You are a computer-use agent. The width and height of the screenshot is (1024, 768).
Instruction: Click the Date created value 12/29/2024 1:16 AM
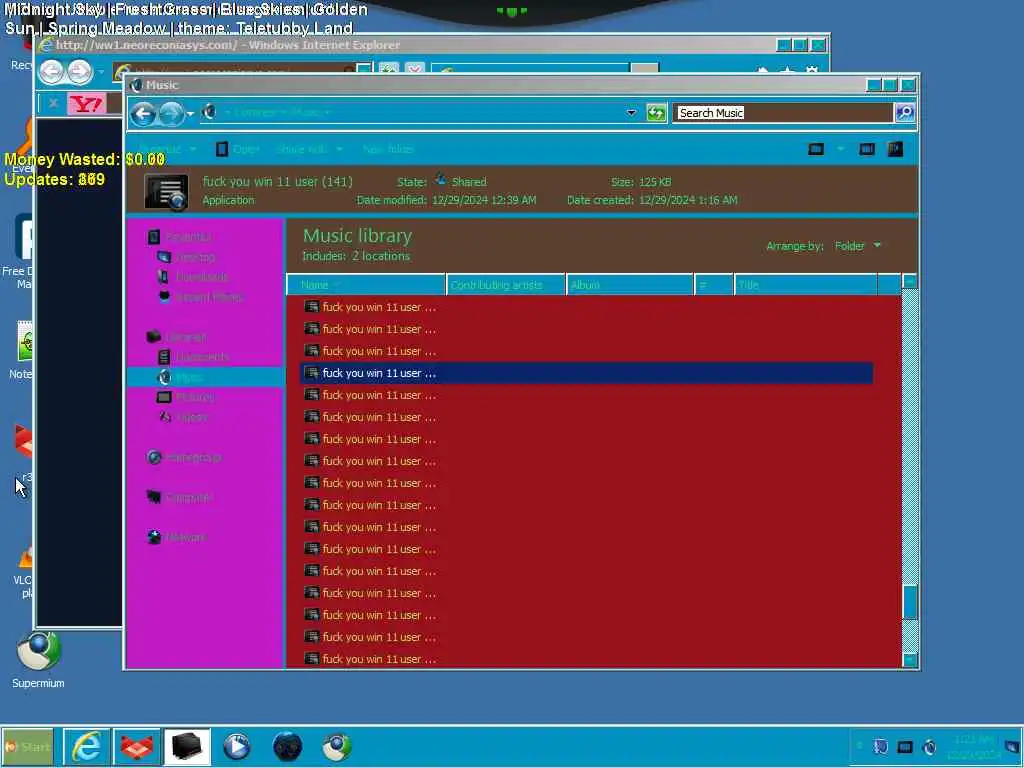click(x=688, y=200)
